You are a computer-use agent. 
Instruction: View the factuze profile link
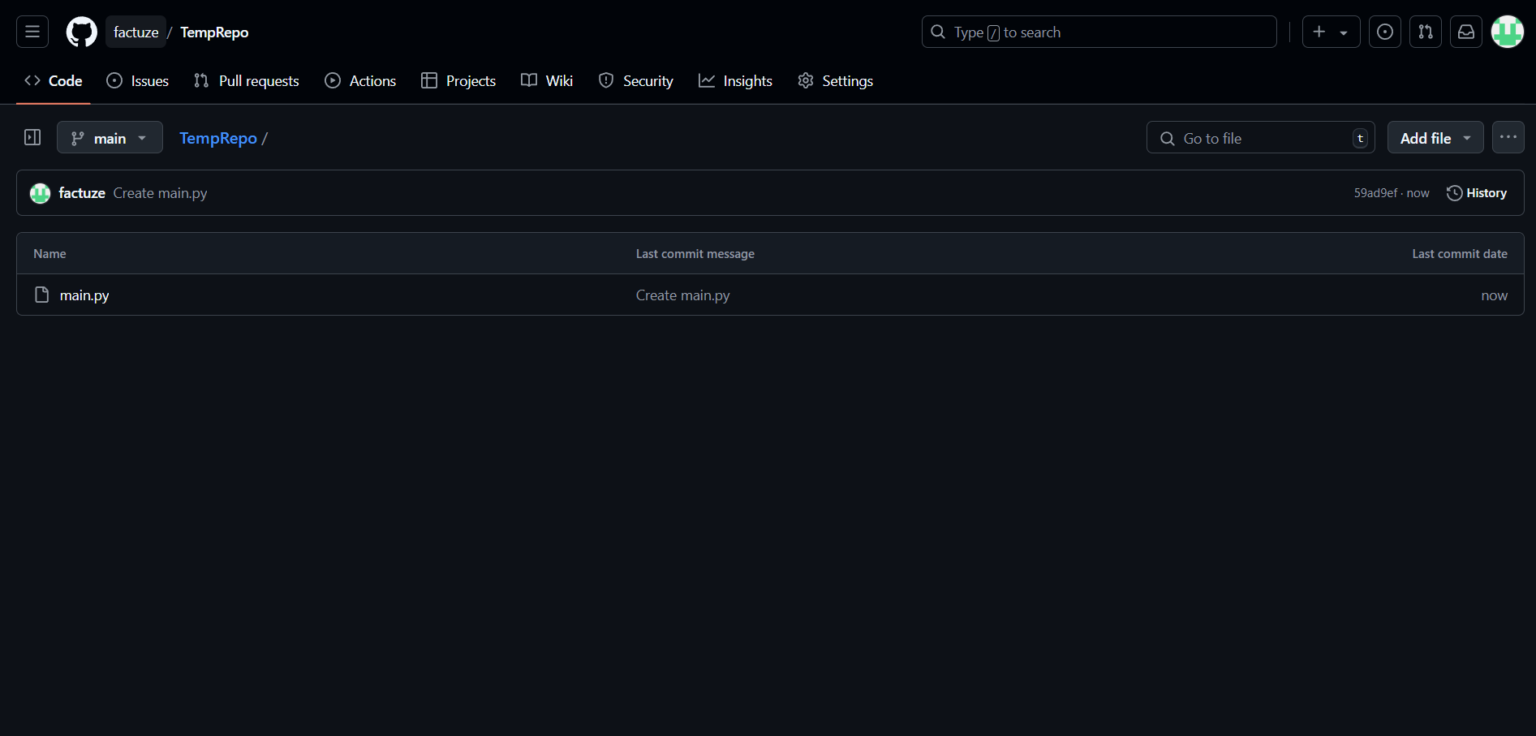pyautogui.click(x=81, y=192)
